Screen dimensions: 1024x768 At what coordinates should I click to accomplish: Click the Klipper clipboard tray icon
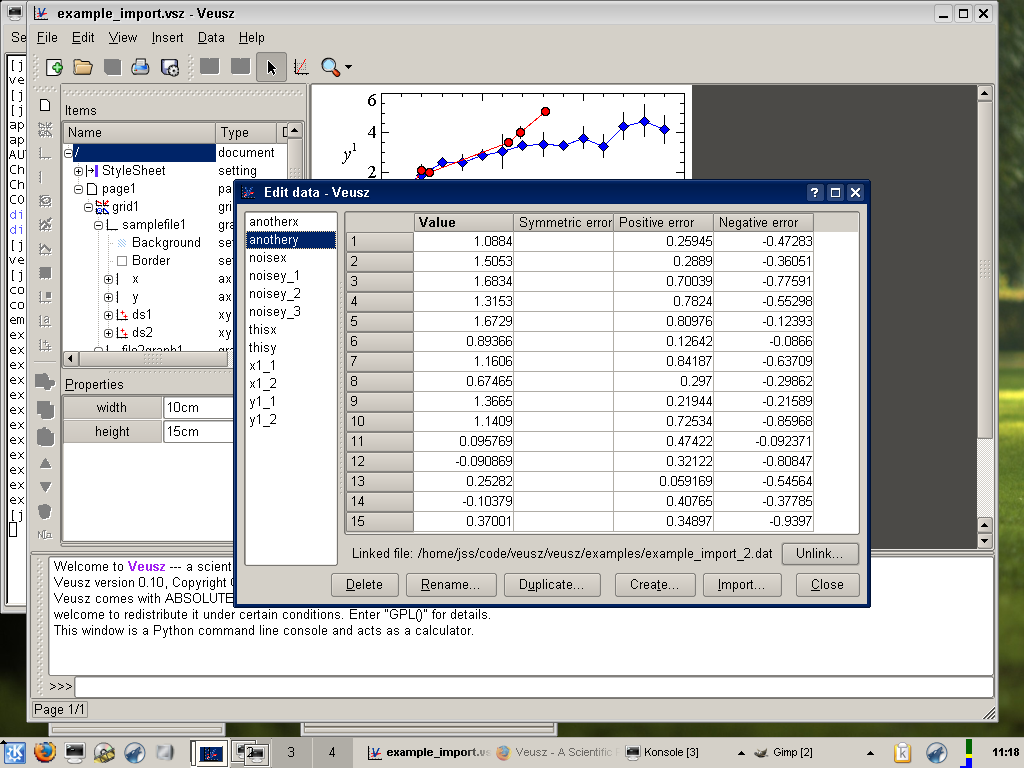[x=902, y=752]
